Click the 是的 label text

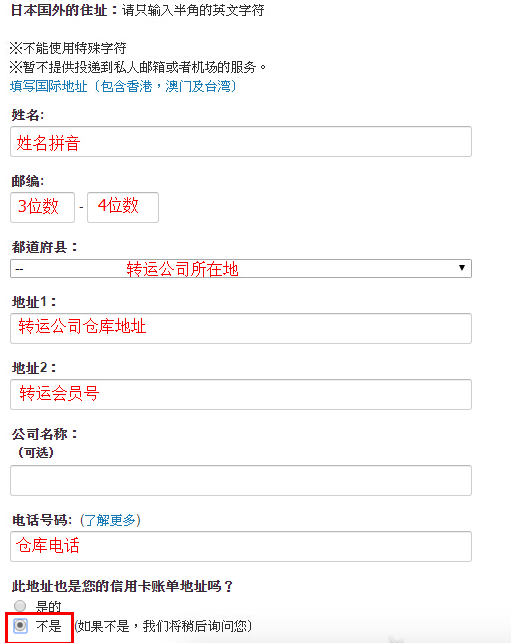[48, 606]
